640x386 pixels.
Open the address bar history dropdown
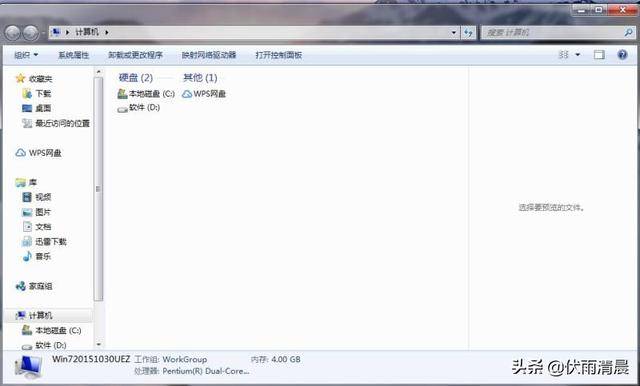coord(454,32)
